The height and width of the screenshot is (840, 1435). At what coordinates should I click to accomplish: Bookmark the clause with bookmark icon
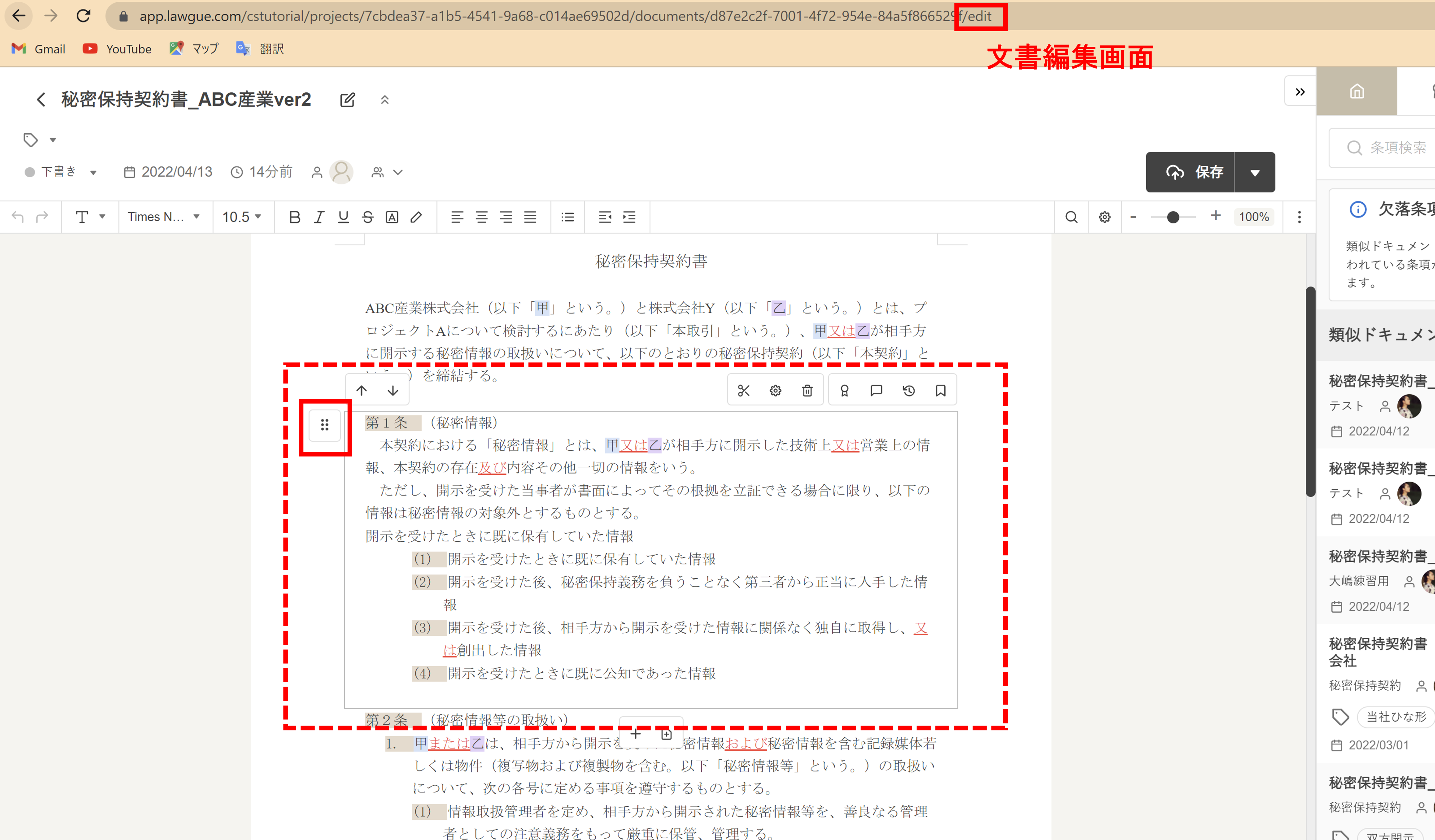(x=940, y=391)
